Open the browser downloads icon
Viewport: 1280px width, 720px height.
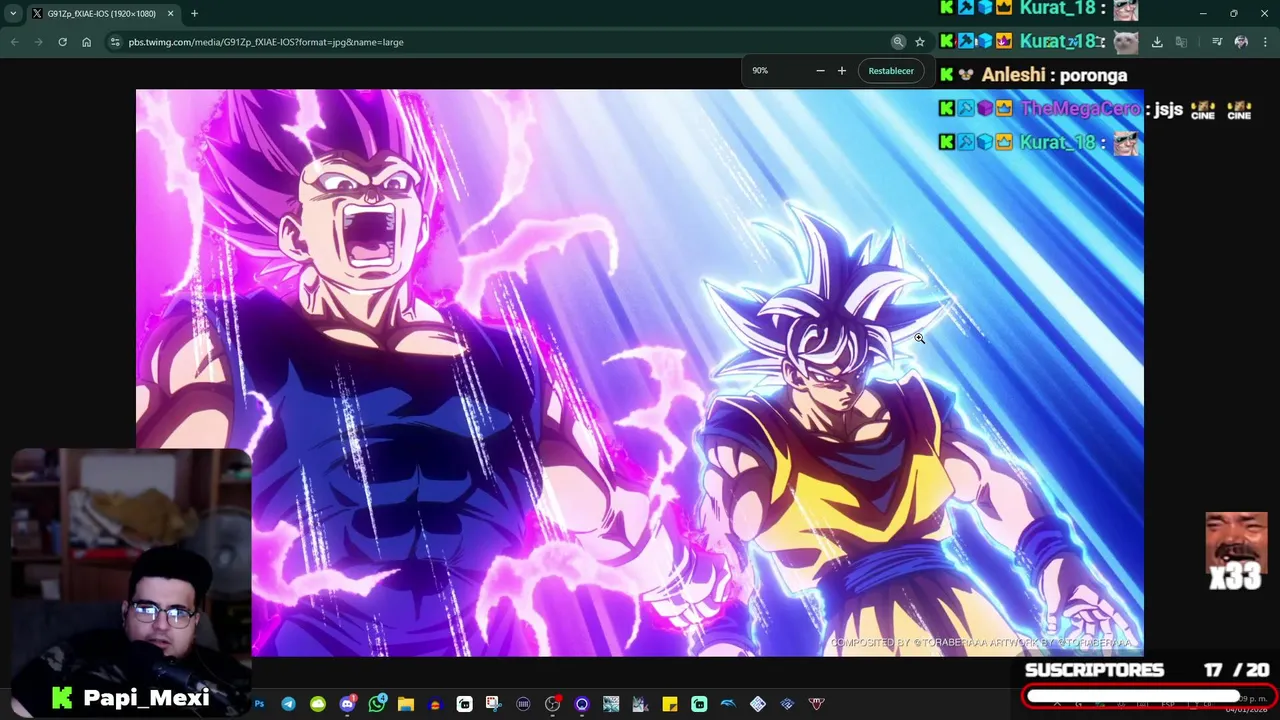click(1157, 42)
